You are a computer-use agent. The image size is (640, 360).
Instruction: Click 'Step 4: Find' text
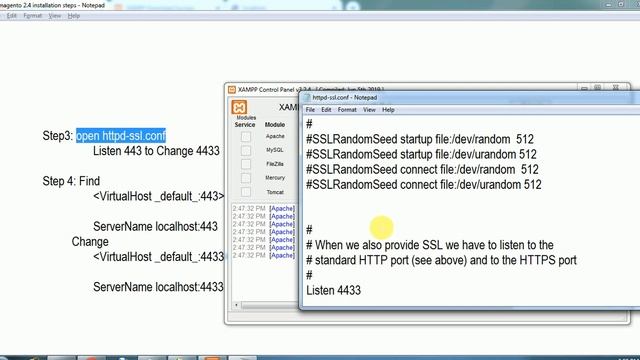tap(71, 181)
